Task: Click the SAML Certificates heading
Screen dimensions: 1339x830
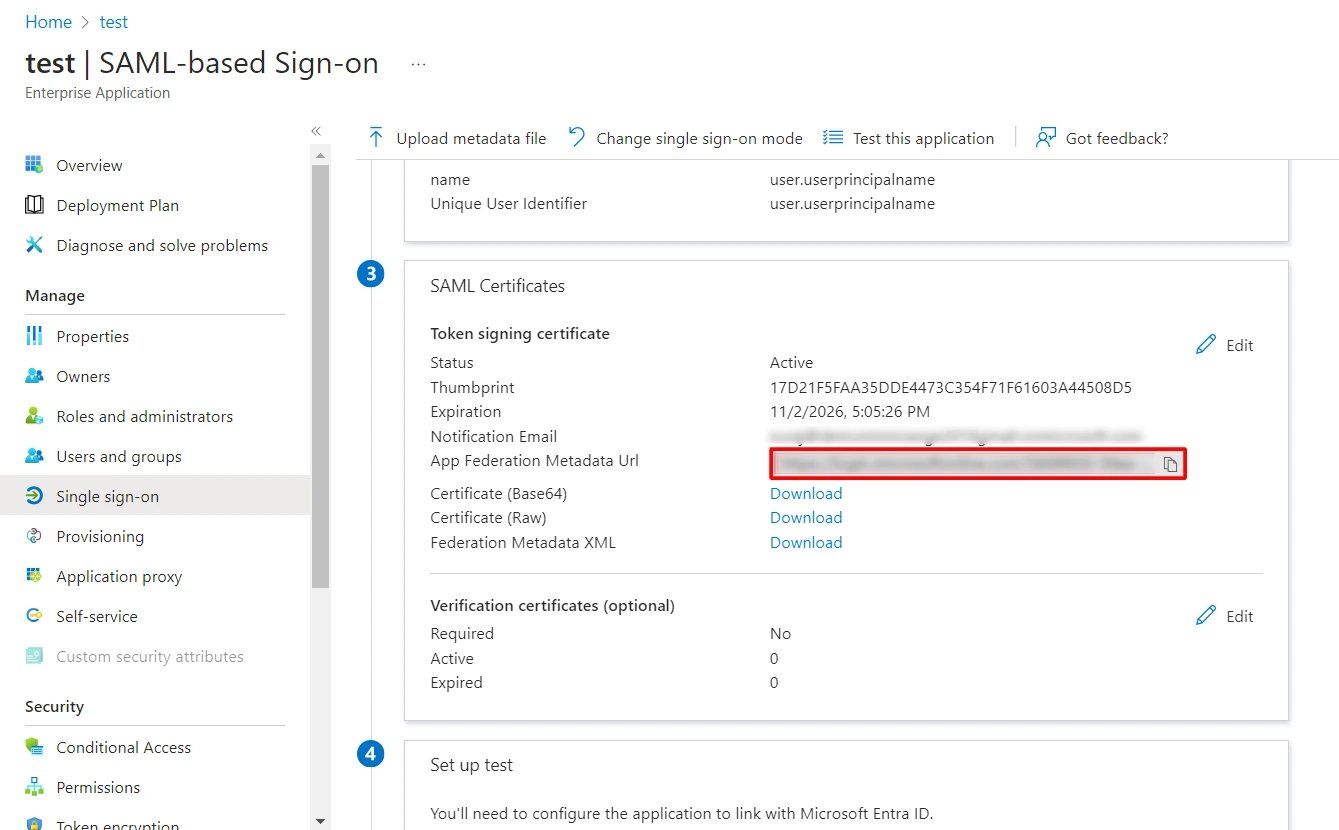Action: pyautogui.click(x=497, y=286)
